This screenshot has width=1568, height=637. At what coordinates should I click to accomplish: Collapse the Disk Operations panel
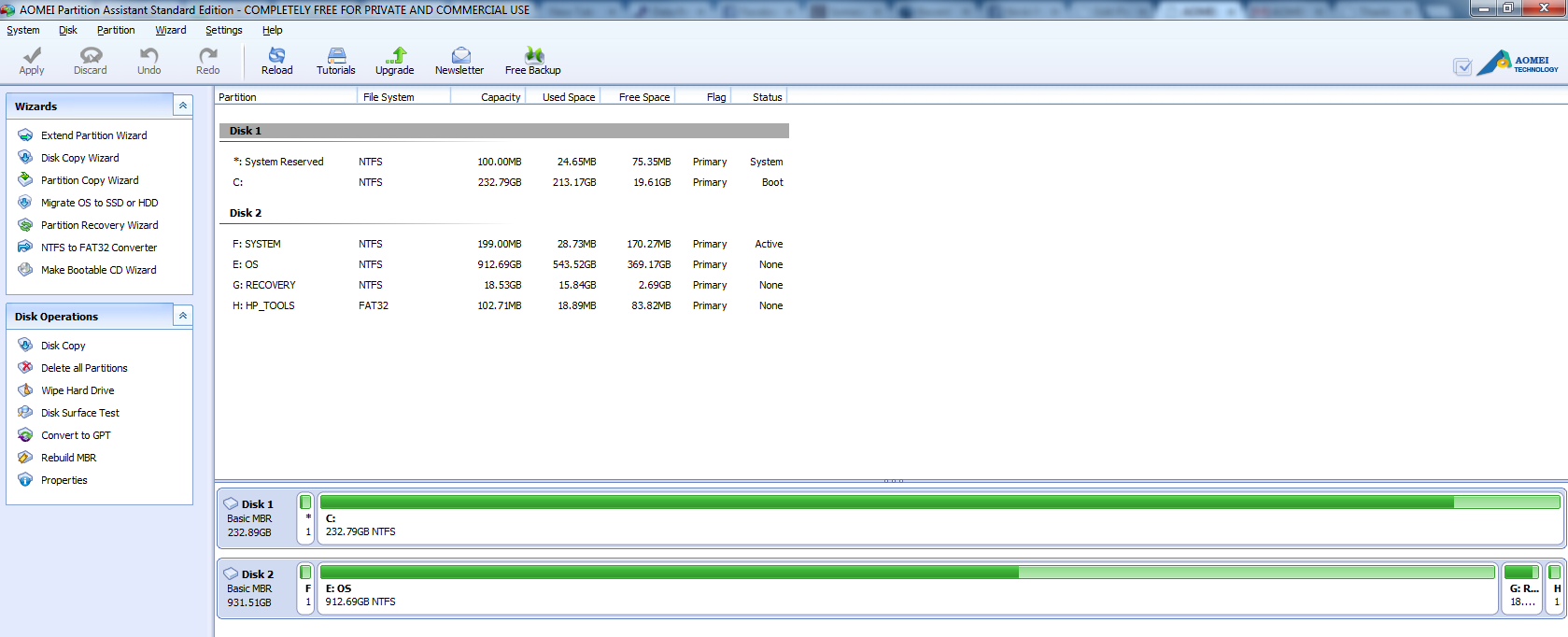coord(183,316)
